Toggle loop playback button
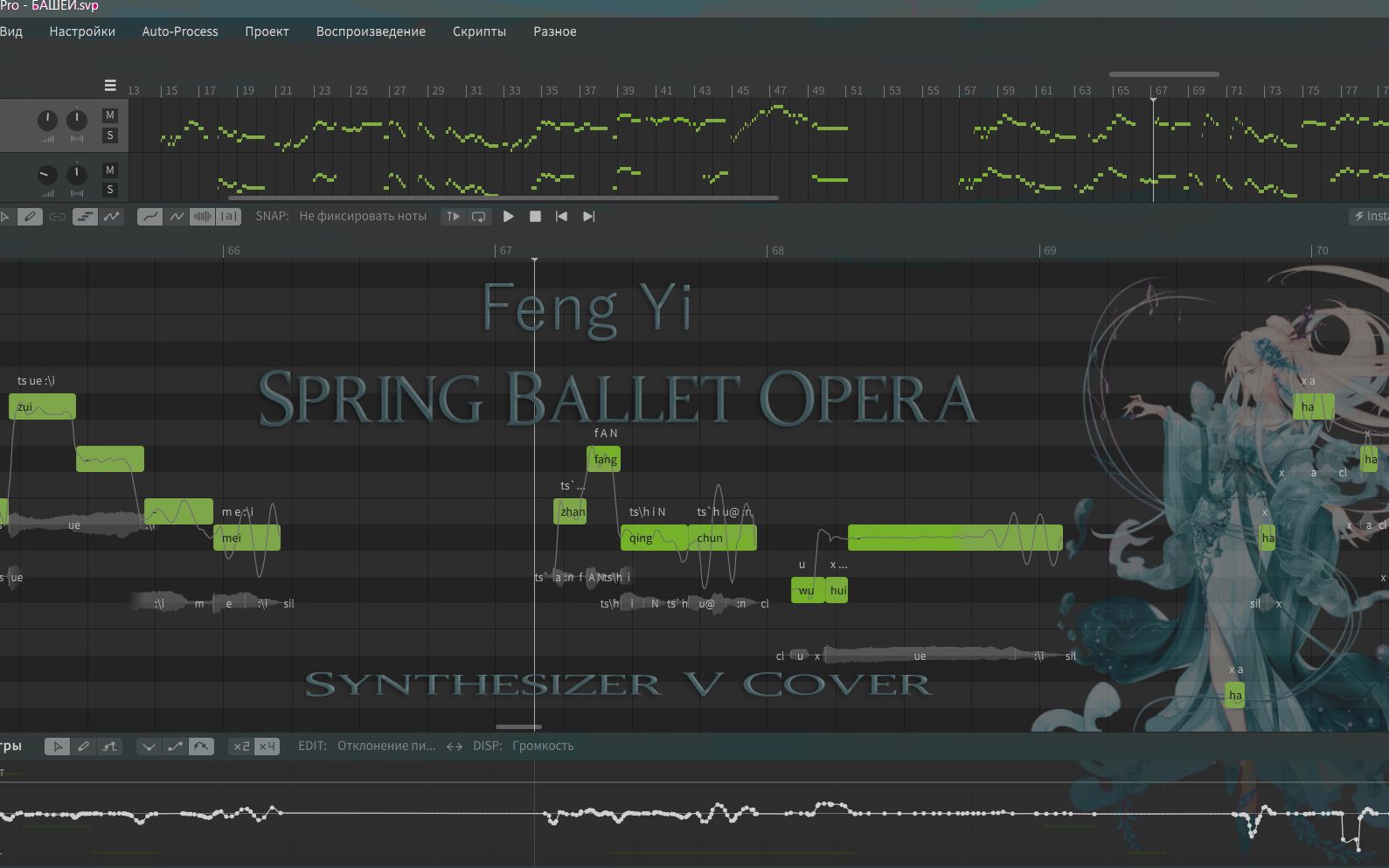Screen dimensions: 1389x868 pos(478,217)
